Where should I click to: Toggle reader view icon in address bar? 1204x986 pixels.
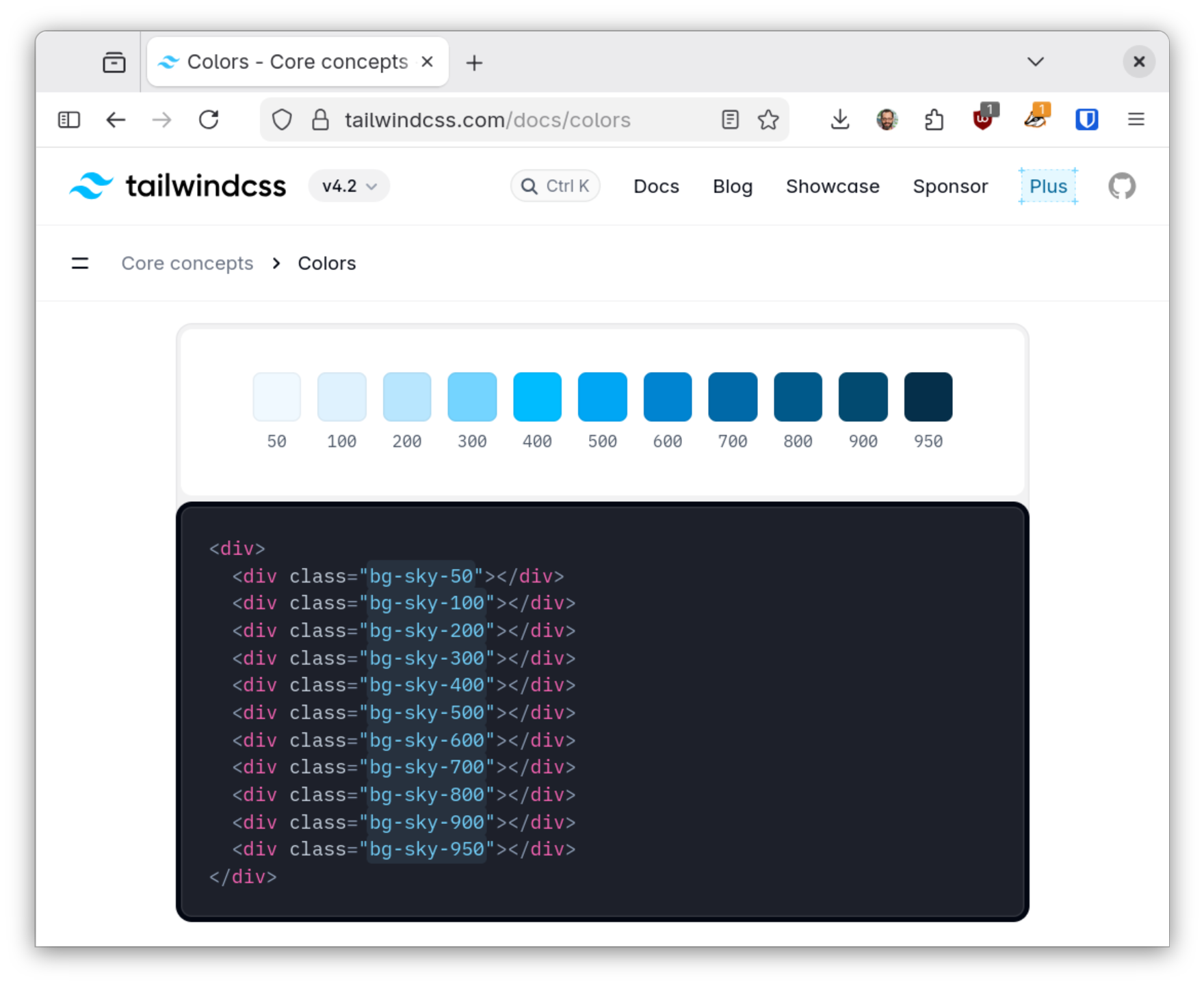pyautogui.click(x=730, y=120)
